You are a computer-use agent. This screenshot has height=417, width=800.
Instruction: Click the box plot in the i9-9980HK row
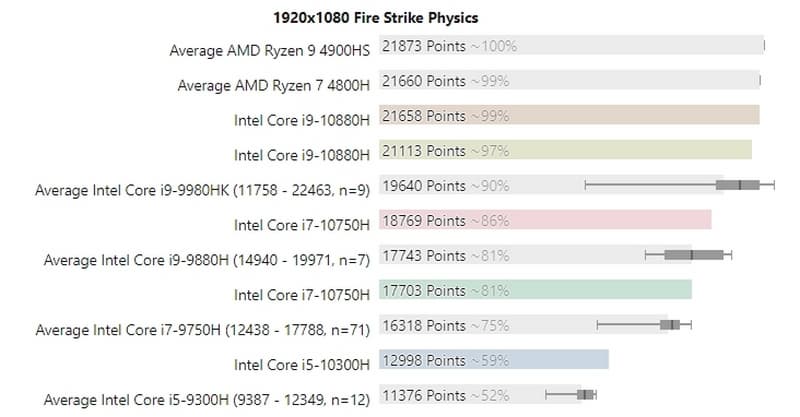pyautogui.click(x=738, y=185)
